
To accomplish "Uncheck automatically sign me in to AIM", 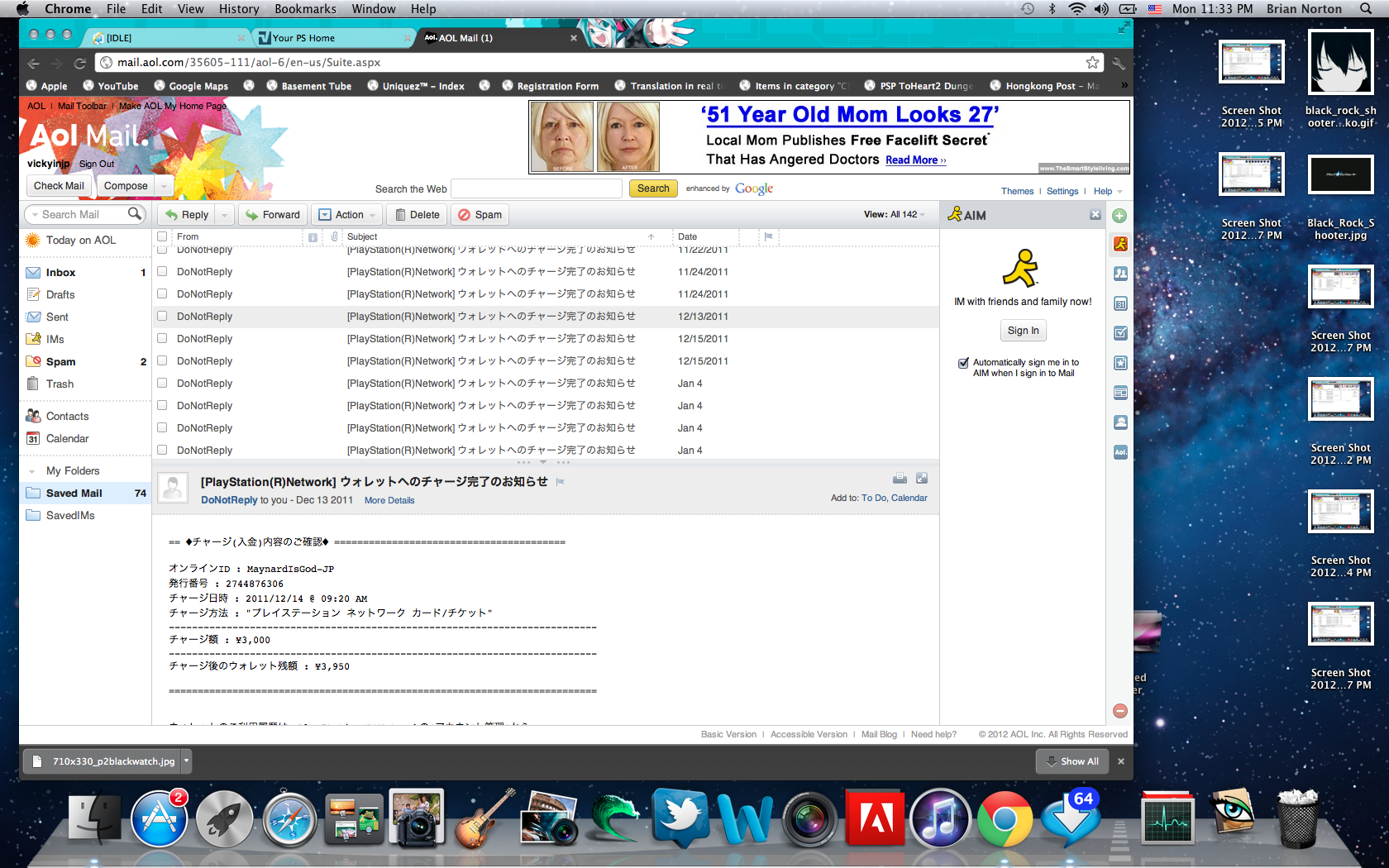I will (x=963, y=363).
